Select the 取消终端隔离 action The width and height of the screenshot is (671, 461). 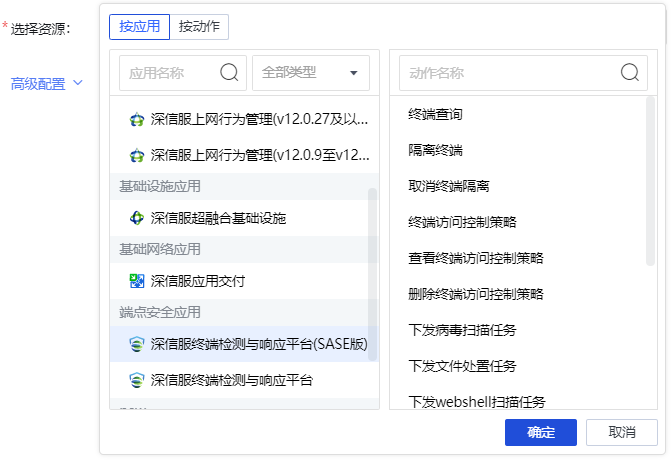point(449,186)
